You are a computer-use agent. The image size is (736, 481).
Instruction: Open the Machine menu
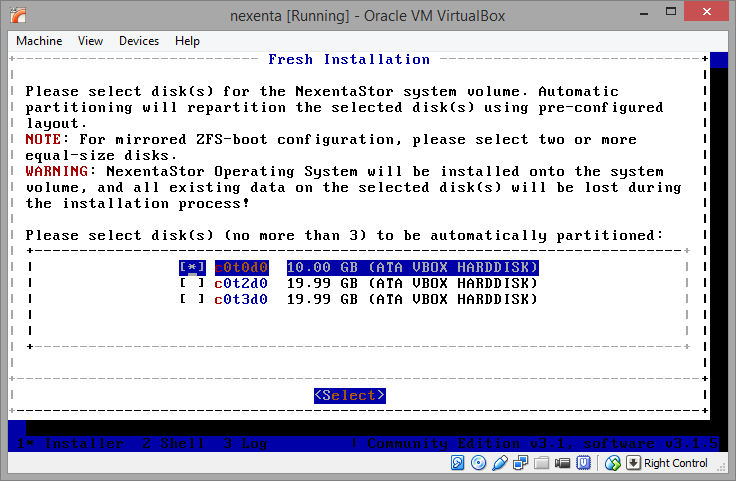[39, 41]
